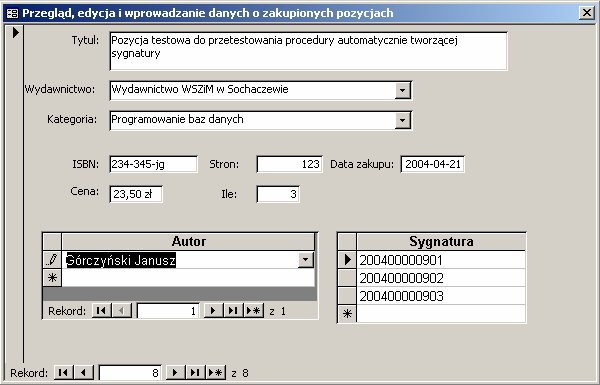Go to previous record in main navigation bar
Viewport: 600px width, 385px height.
[83, 372]
